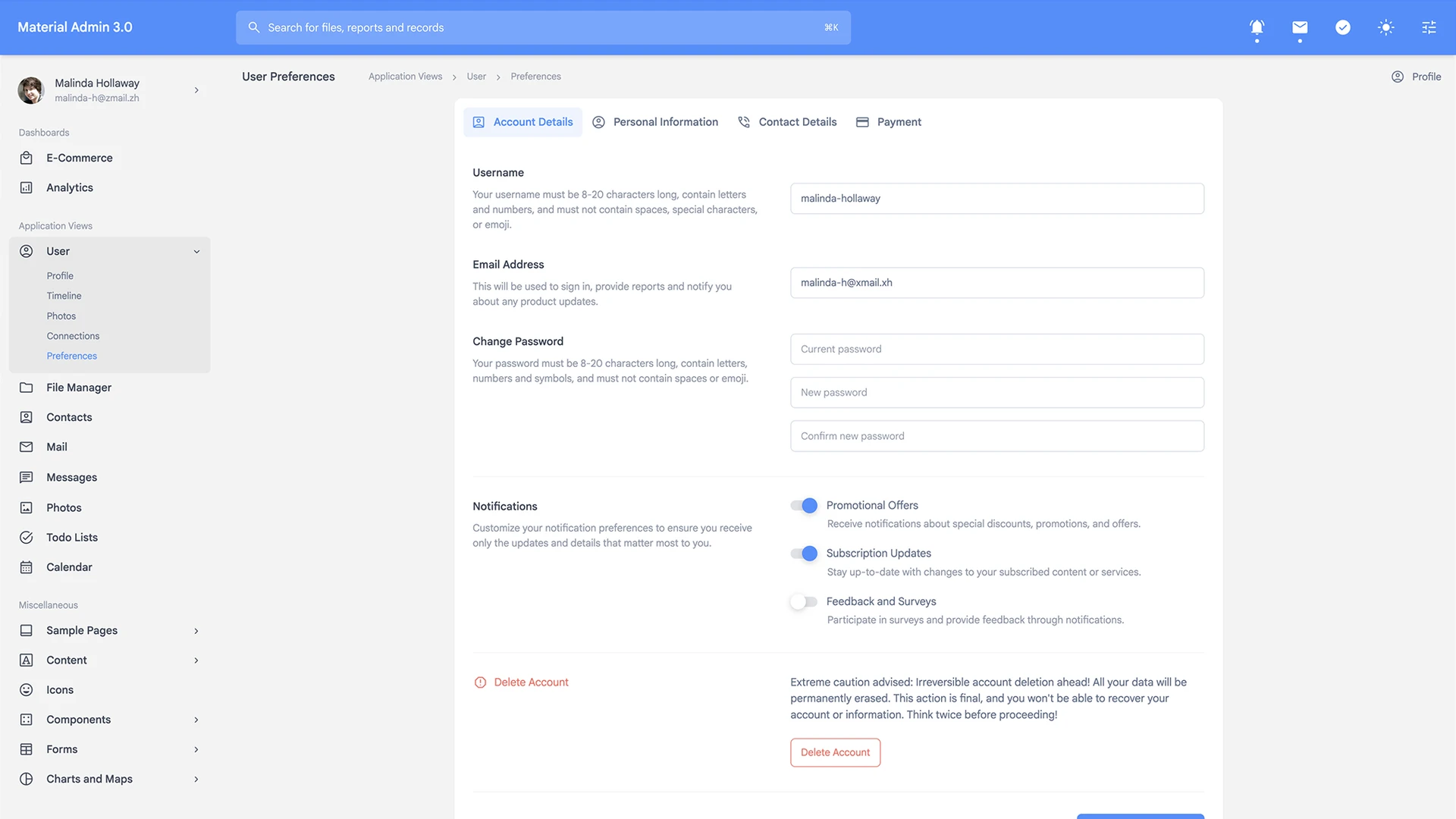Open the mail envelope icon in header

pyautogui.click(x=1300, y=27)
